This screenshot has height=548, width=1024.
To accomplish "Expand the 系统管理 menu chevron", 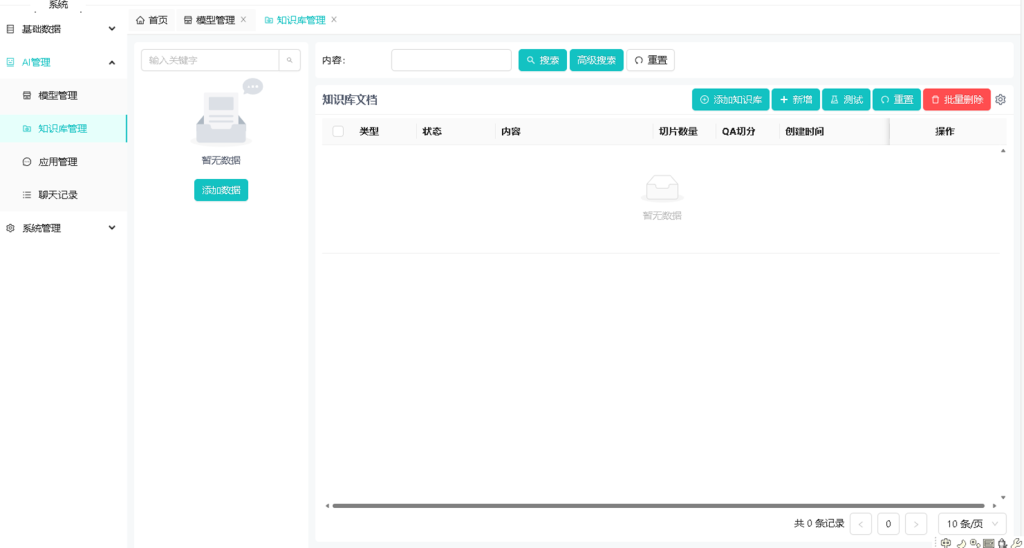I will coord(112,228).
